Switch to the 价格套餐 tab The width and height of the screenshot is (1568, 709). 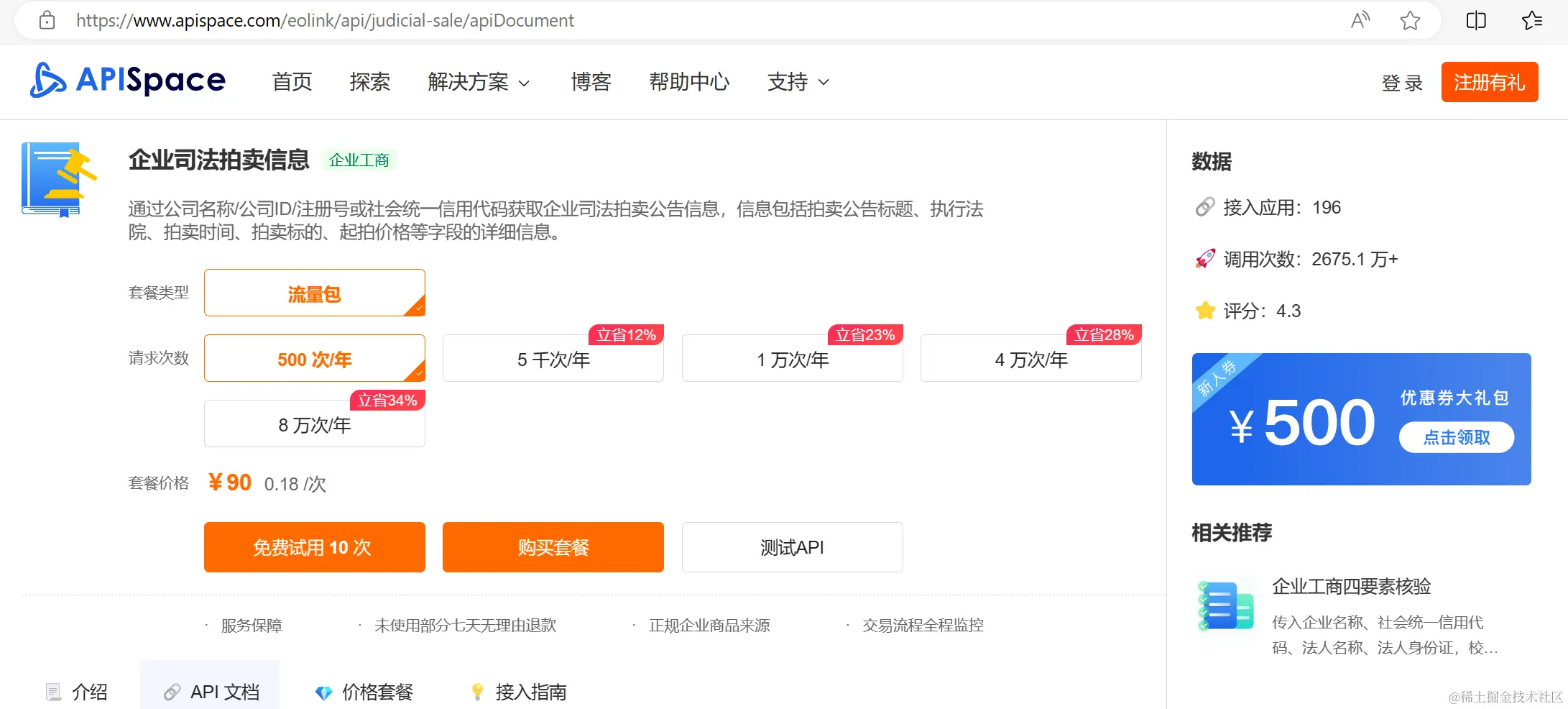pos(364,692)
